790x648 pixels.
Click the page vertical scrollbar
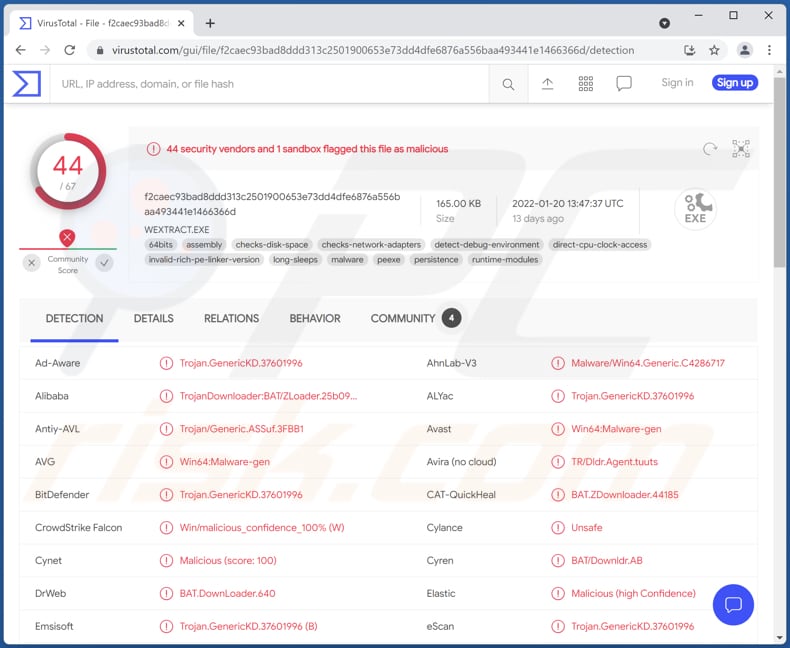point(780,171)
